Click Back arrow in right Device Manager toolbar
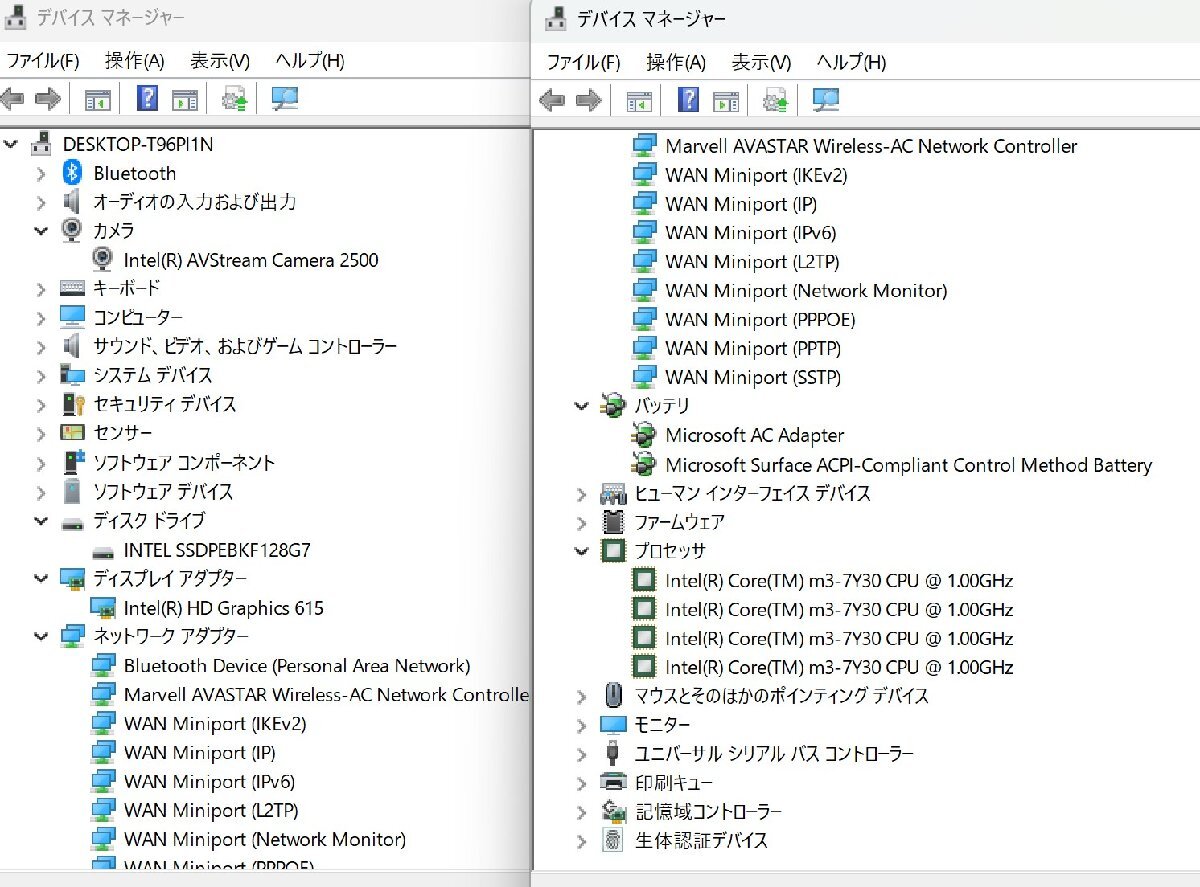The width and height of the screenshot is (1200, 887). 552,100
